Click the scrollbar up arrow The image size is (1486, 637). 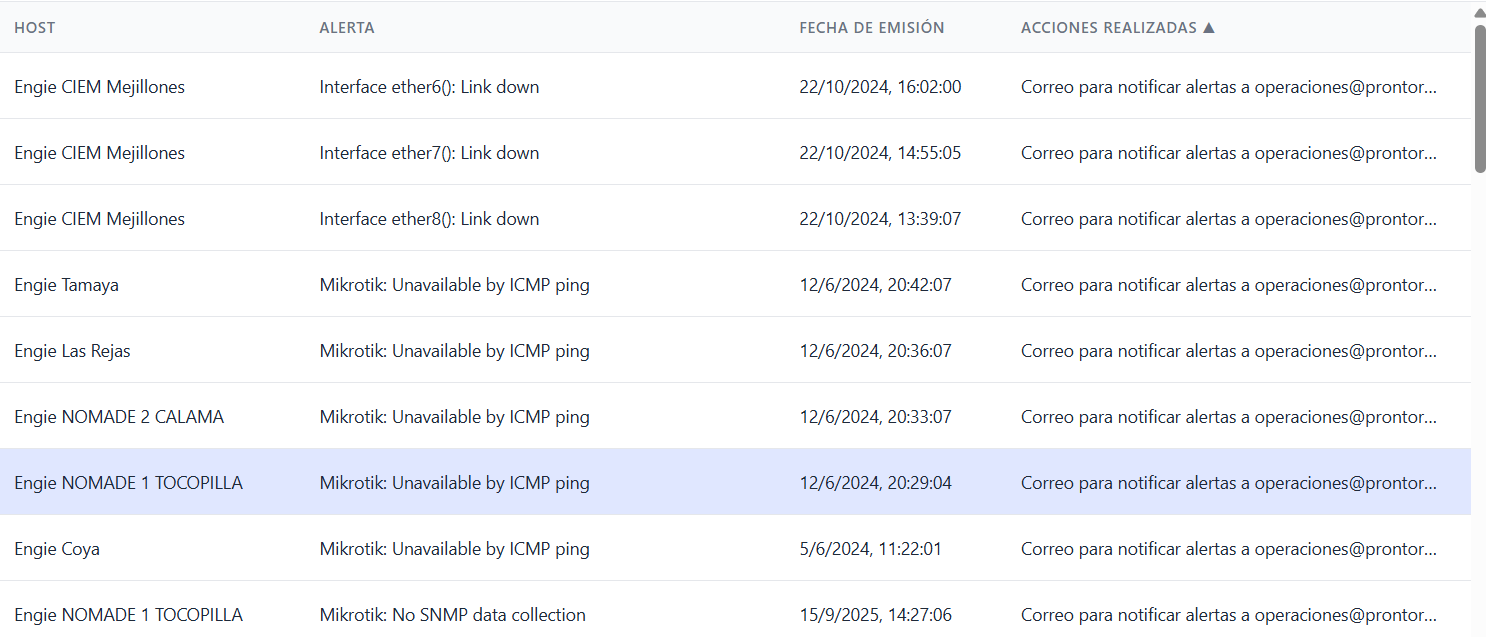[1479, 12]
